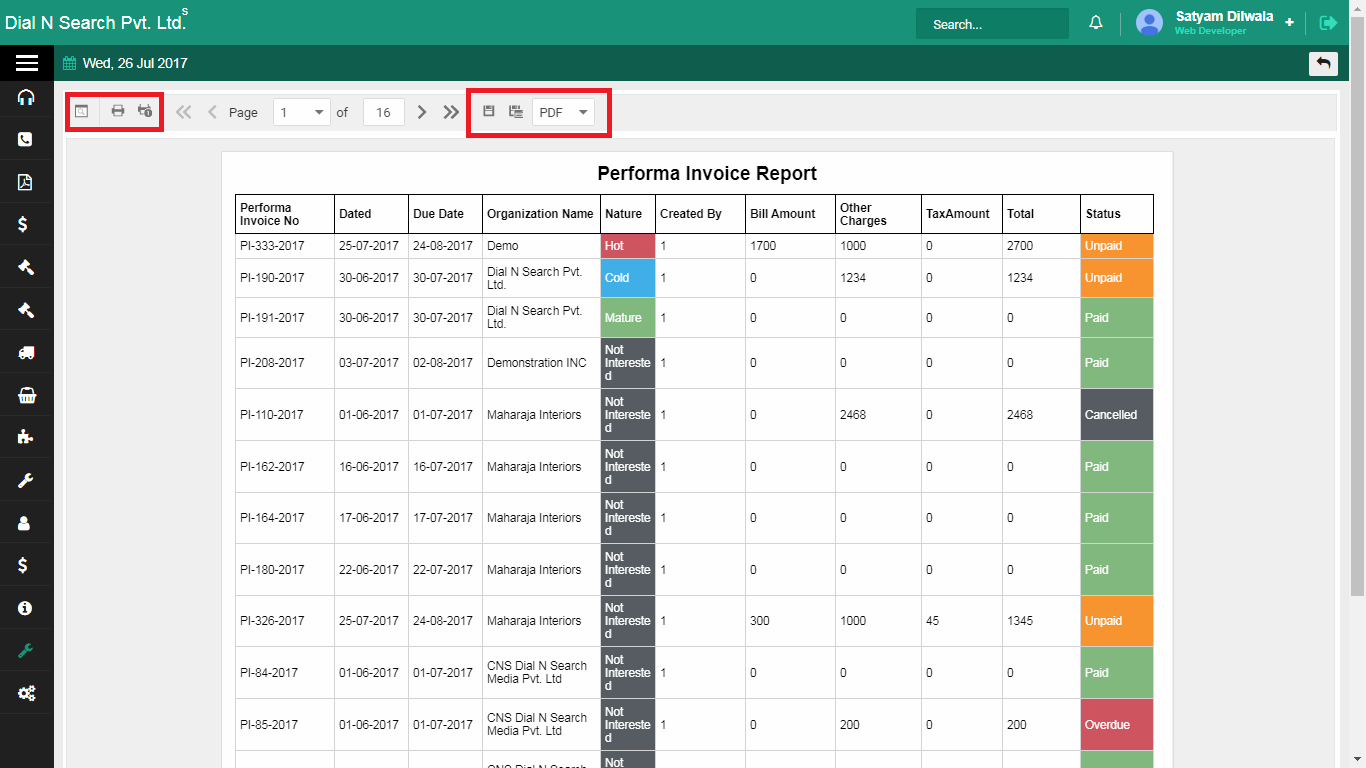Click the 2468 other charges cell

(x=878, y=415)
